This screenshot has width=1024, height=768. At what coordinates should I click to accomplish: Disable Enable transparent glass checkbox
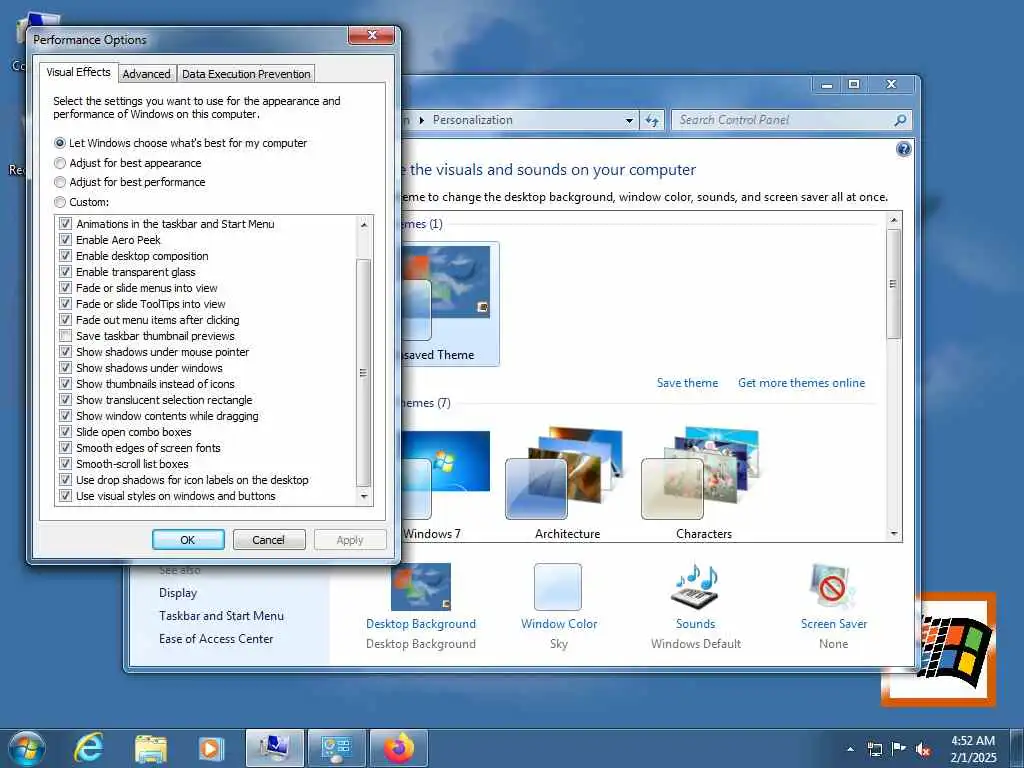tap(65, 272)
